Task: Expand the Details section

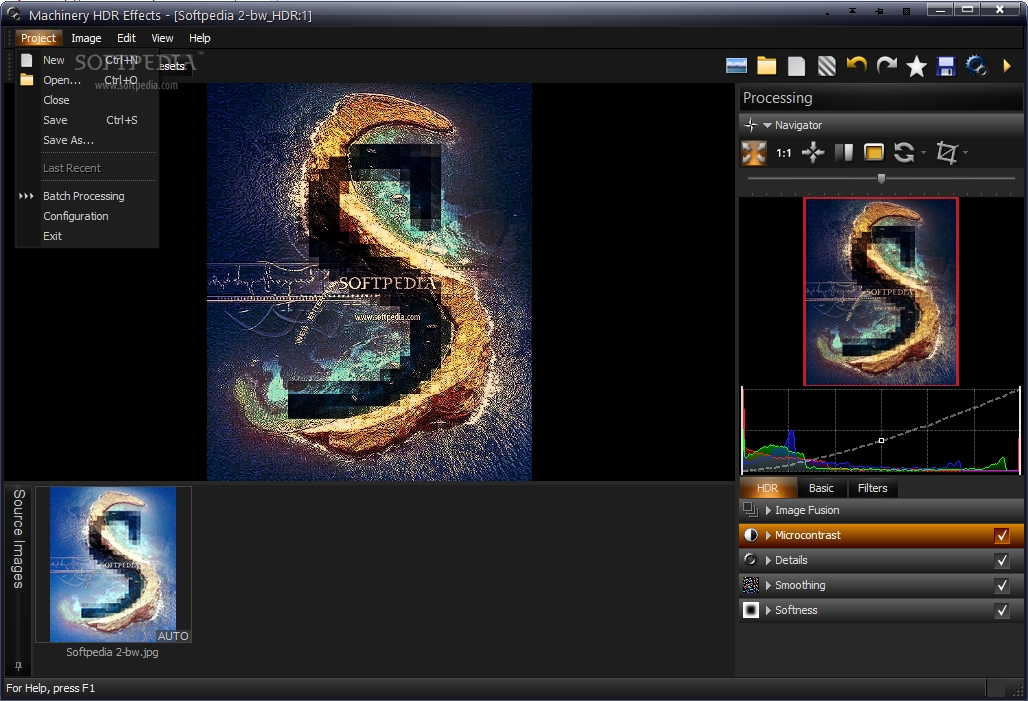Action: (768, 560)
